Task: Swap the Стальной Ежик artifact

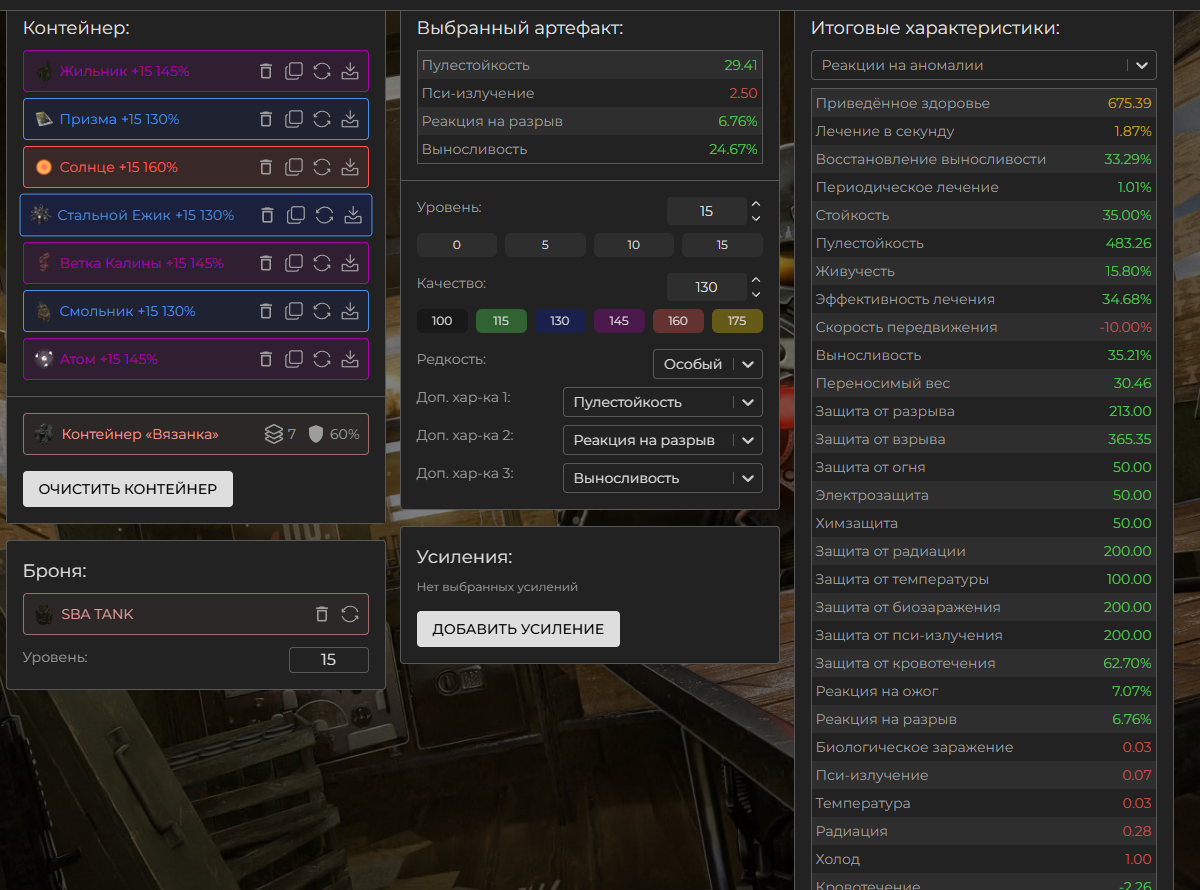Action: point(325,215)
